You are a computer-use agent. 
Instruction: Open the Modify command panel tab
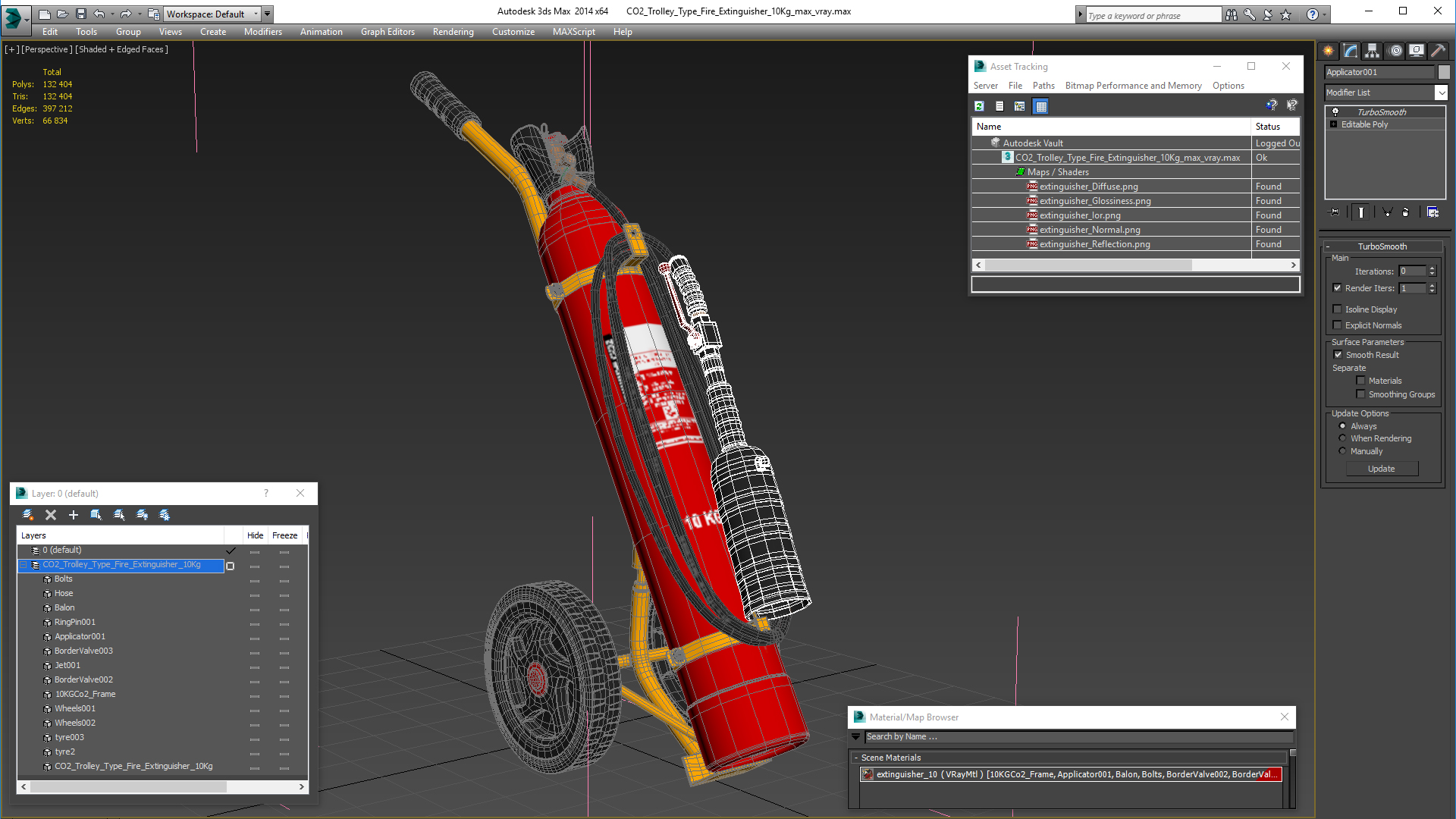pyautogui.click(x=1351, y=51)
